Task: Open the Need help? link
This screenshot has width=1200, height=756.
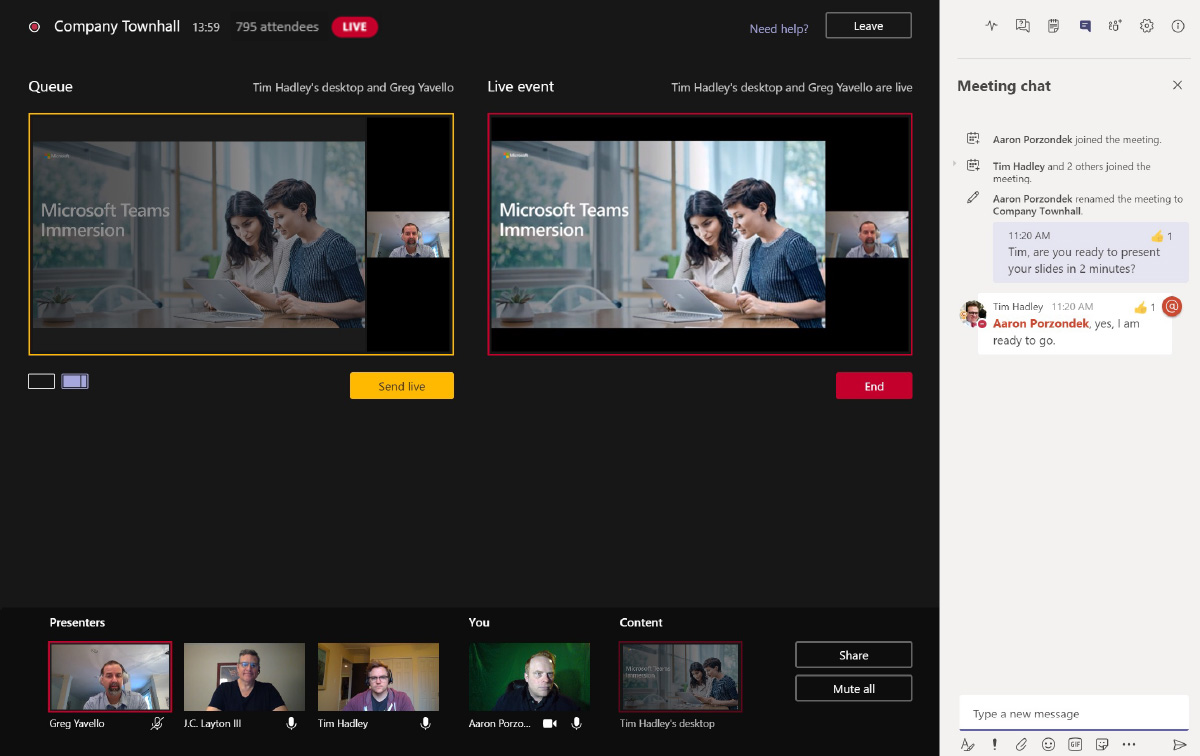Action: [x=779, y=29]
